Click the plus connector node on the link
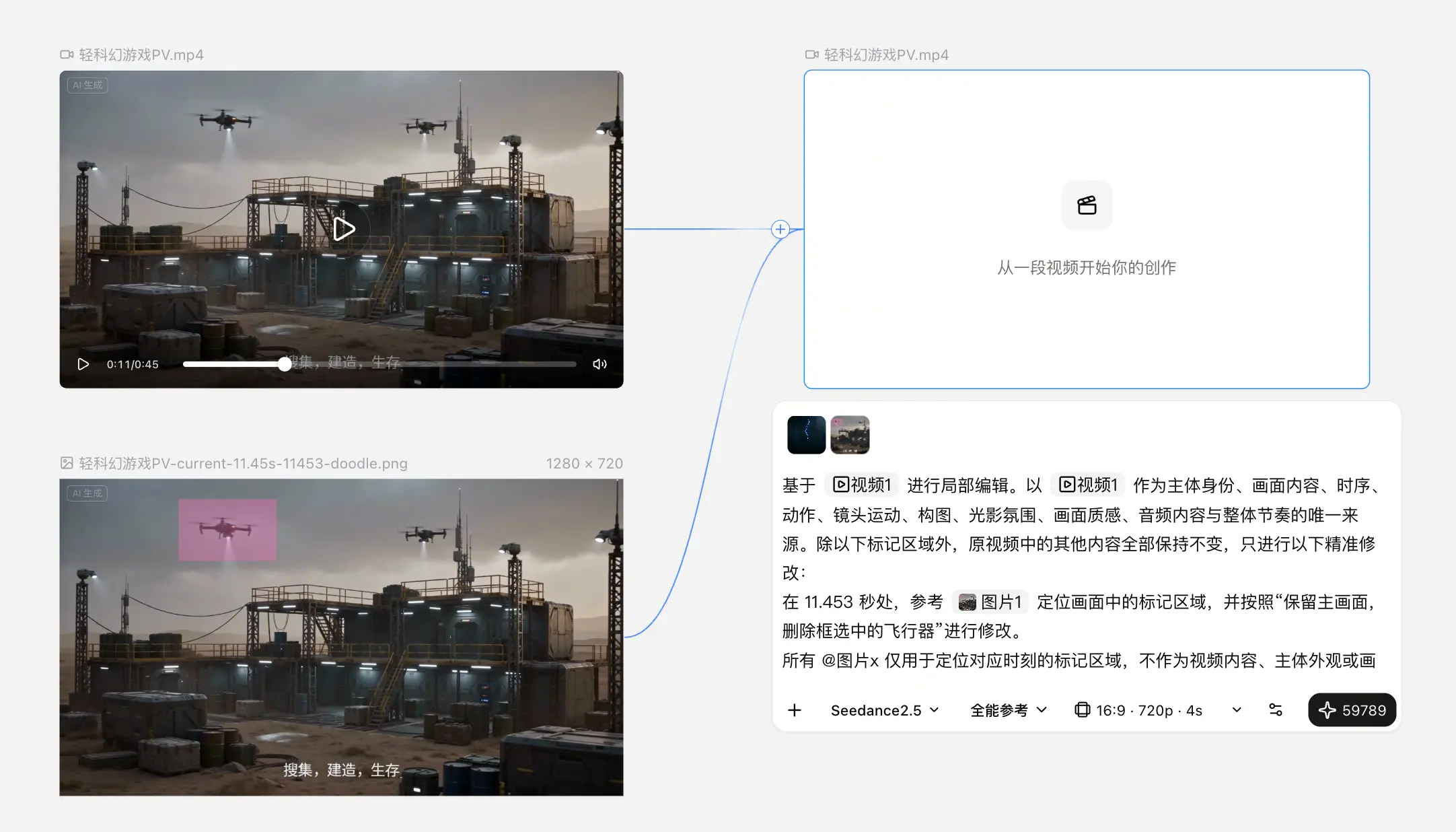This screenshot has width=1456, height=832. pyautogui.click(x=780, y=230)
